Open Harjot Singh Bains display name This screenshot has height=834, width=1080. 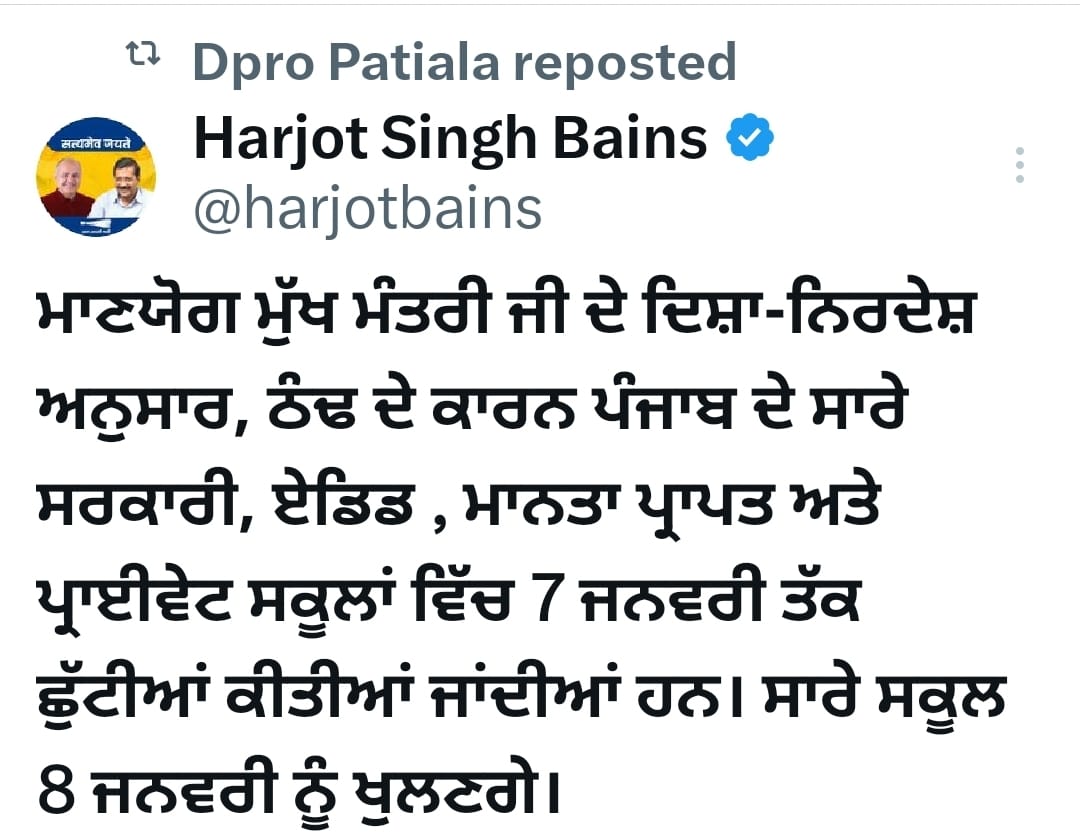(x=450, y=140)
